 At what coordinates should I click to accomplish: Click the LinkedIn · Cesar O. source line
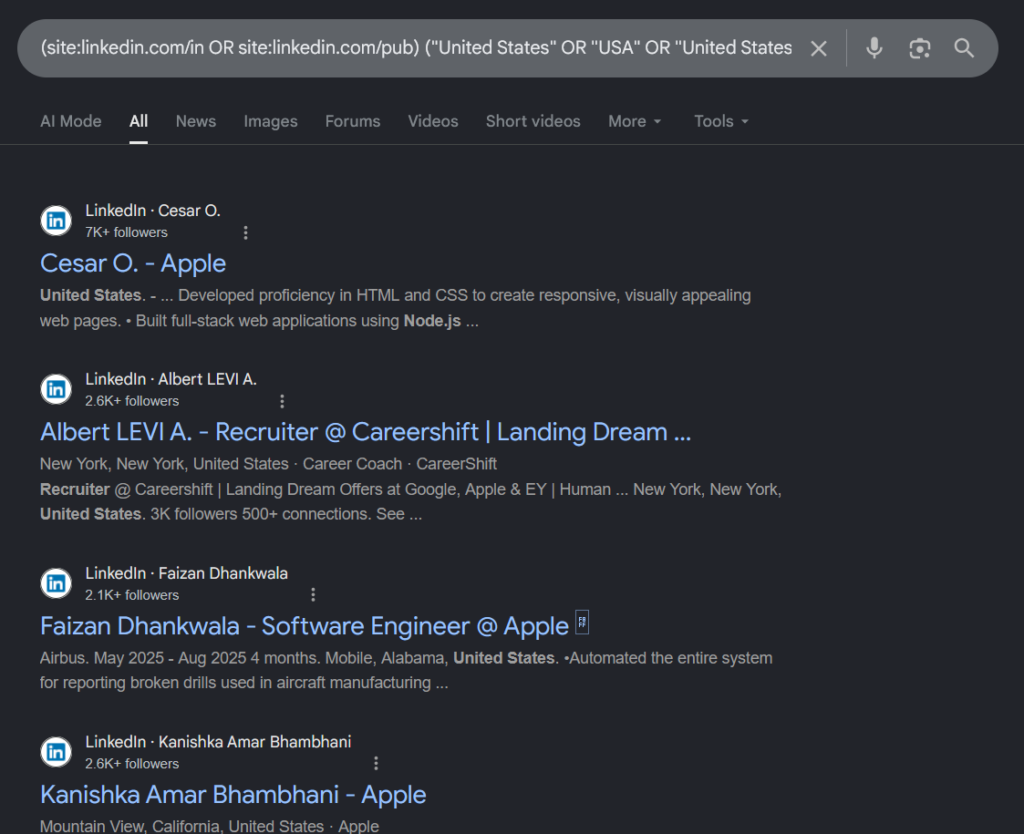point(153,210)
